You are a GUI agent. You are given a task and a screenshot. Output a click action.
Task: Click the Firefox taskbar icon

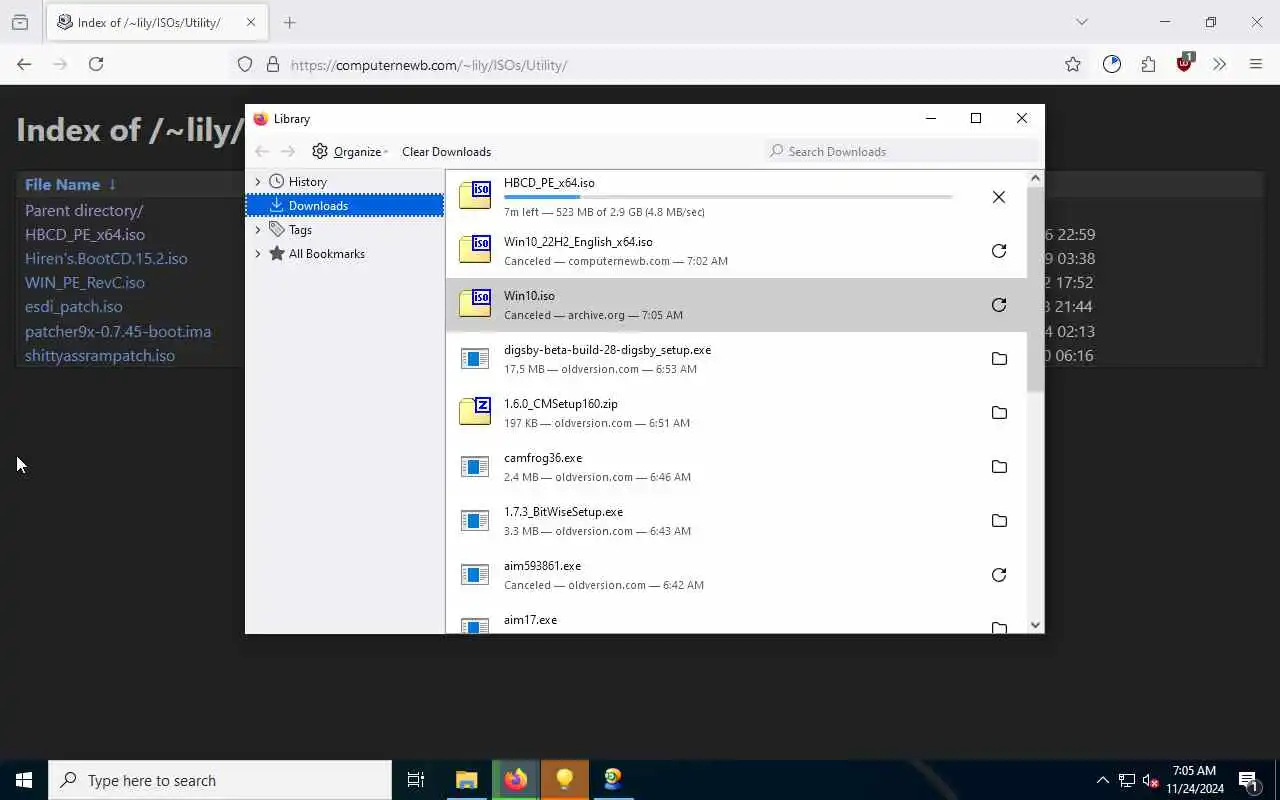tap(515, 780)
